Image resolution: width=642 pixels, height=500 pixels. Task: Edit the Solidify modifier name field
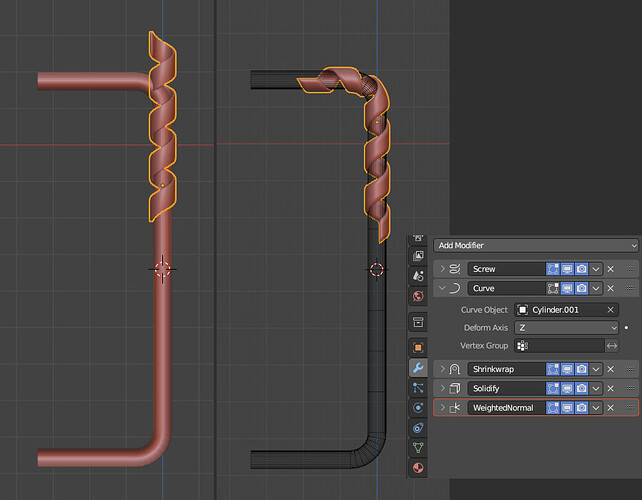(506, 388)
